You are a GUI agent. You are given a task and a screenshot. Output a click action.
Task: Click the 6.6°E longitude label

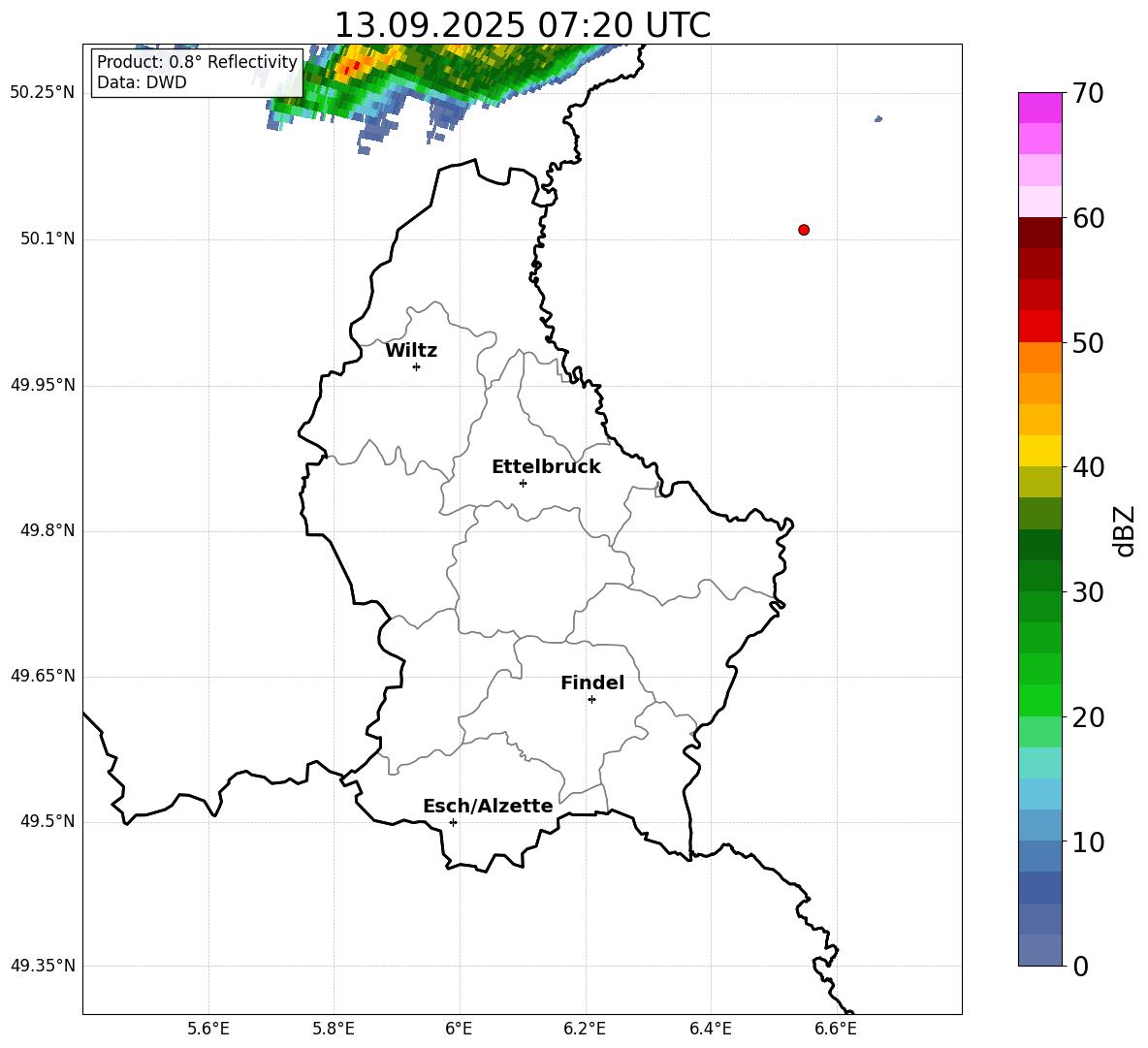point(836,1029)
